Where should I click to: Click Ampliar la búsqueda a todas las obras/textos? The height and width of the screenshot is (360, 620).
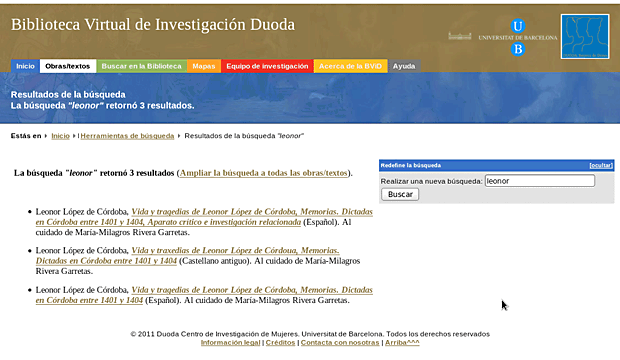pyautogui.click(x=264, y=173)
